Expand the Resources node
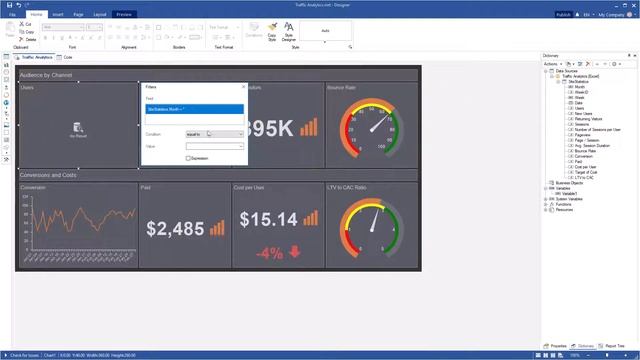 point(546,209)
